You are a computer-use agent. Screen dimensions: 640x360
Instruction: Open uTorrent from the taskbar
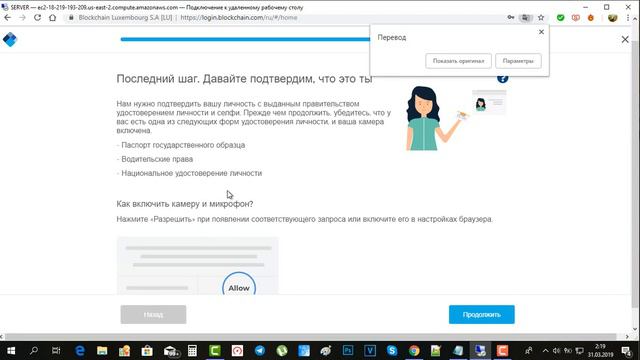[x=282, y=351]
